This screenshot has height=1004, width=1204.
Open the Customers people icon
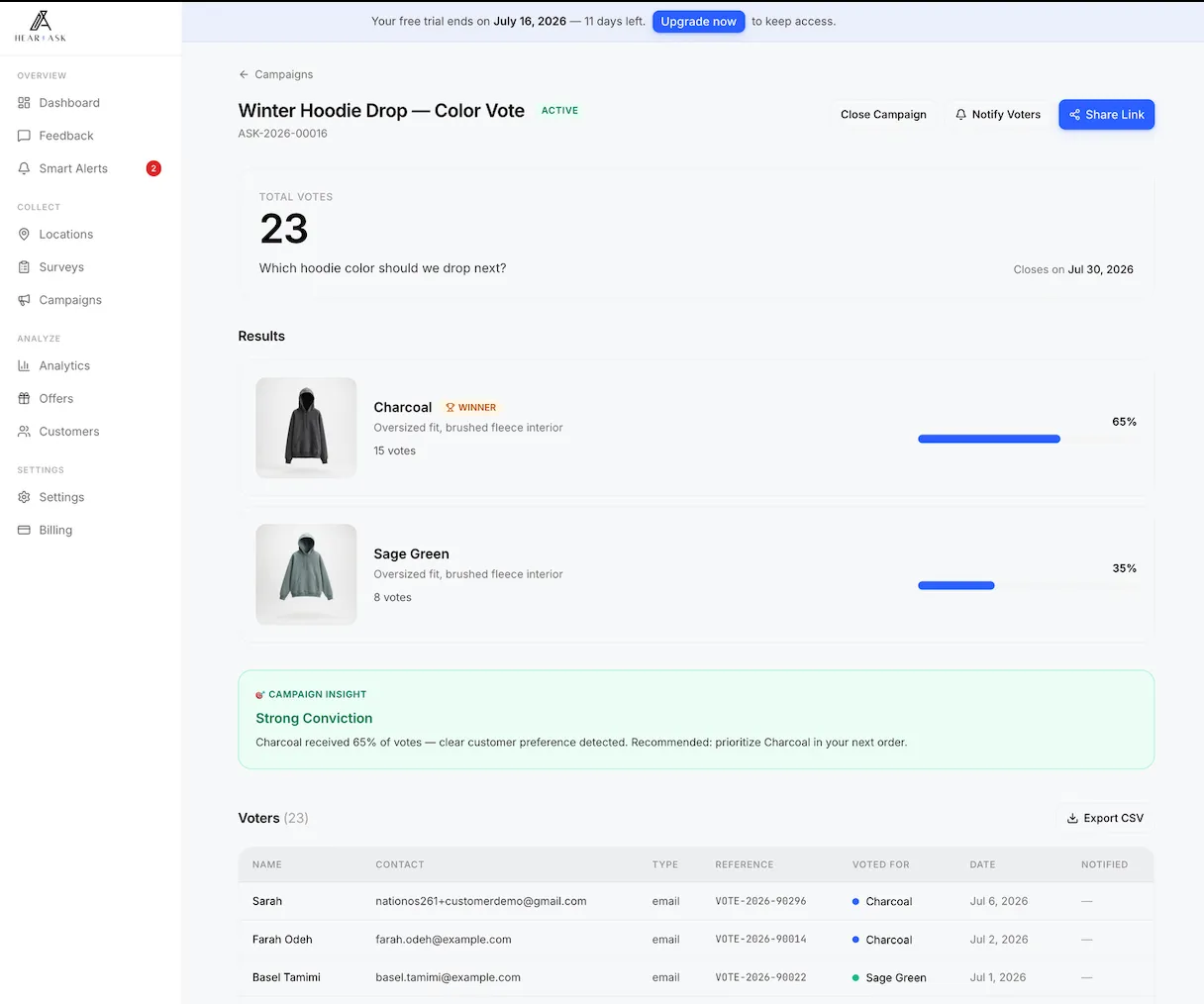coord(24,432)
